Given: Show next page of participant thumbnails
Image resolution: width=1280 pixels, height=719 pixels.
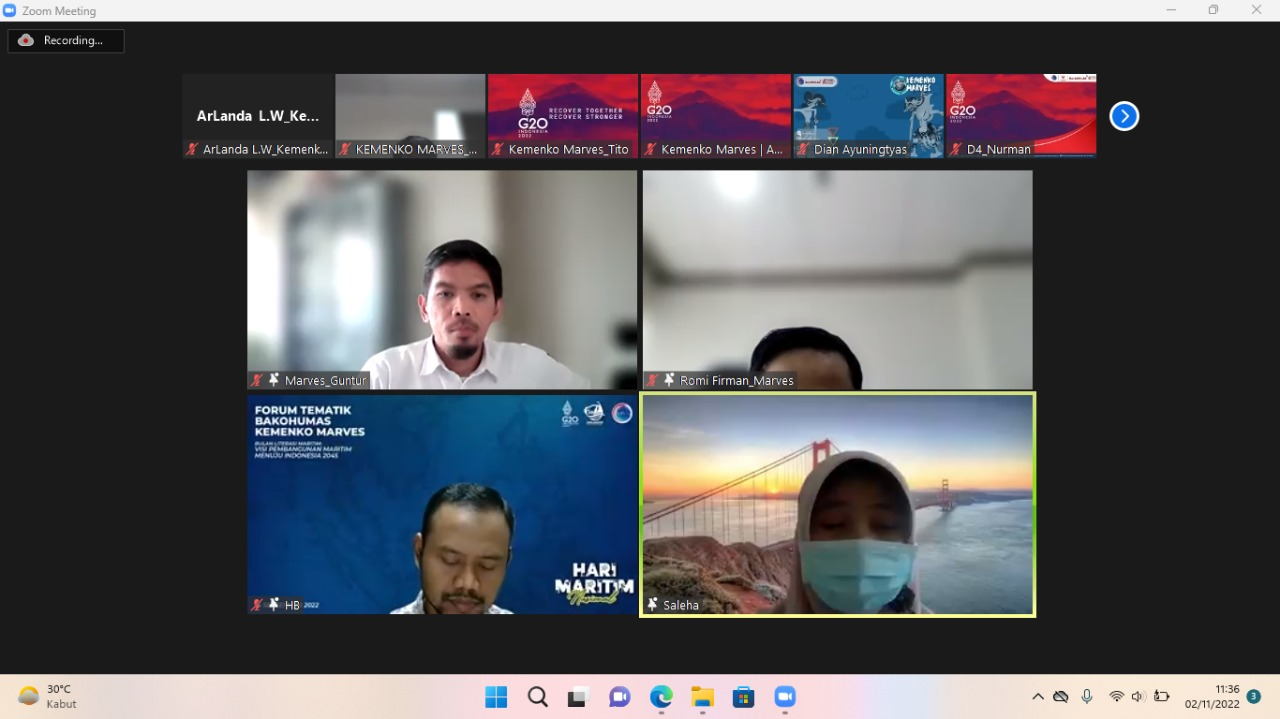Looking at the screenshot, I should 1124,116.
